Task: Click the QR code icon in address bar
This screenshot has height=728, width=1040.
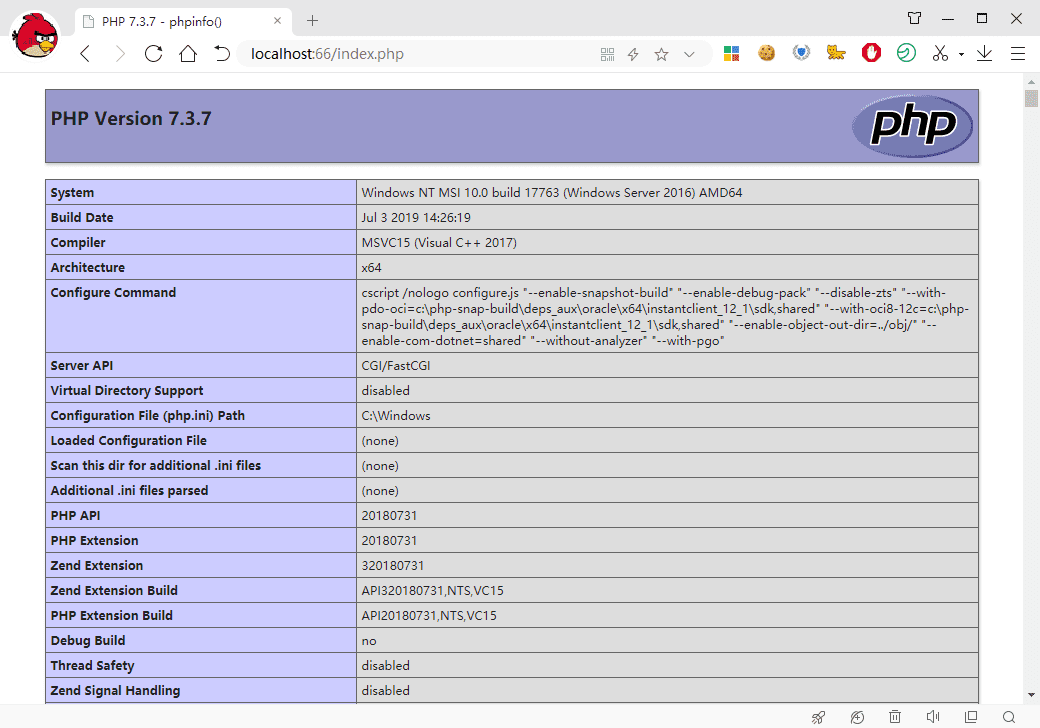Action: 606,54
